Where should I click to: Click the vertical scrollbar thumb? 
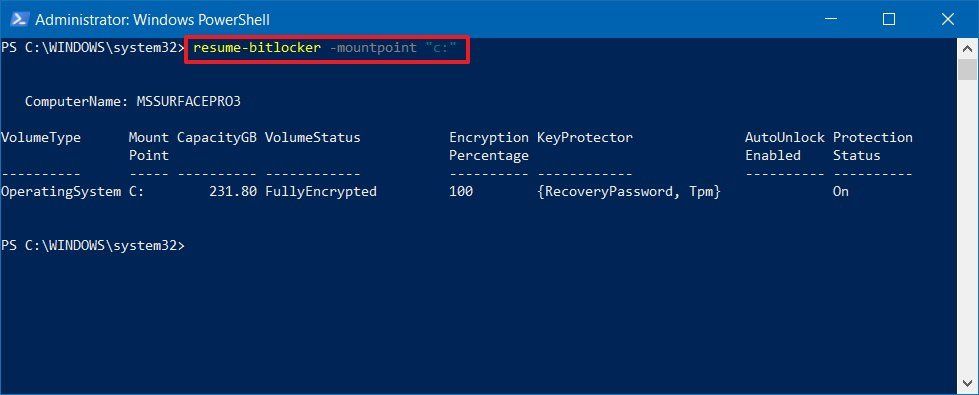[967, 70]
